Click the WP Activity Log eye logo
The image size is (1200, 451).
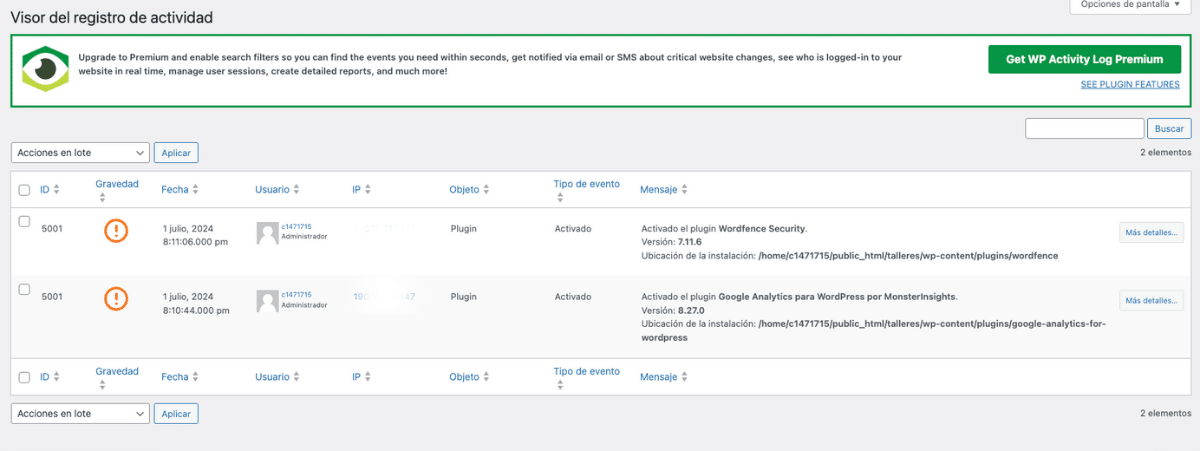(44, 70)
